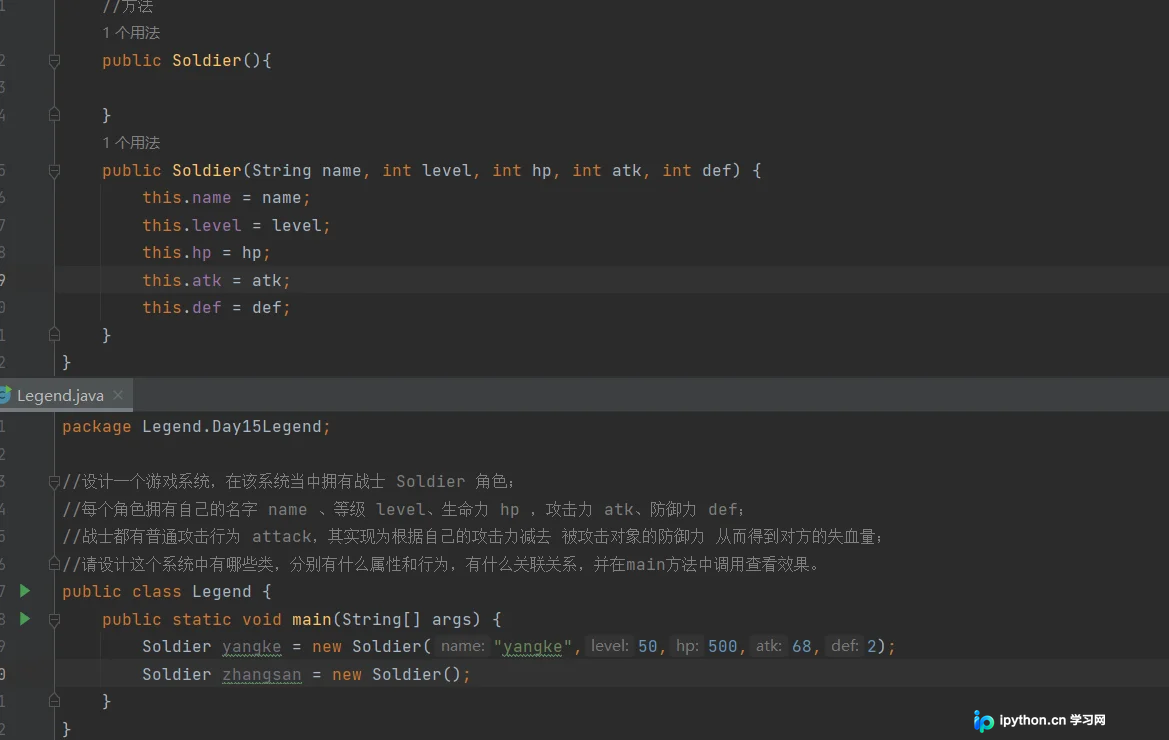Click Legend.Day15Legend package name
The height and width of the screenshot is (740, 1169).
231,426
